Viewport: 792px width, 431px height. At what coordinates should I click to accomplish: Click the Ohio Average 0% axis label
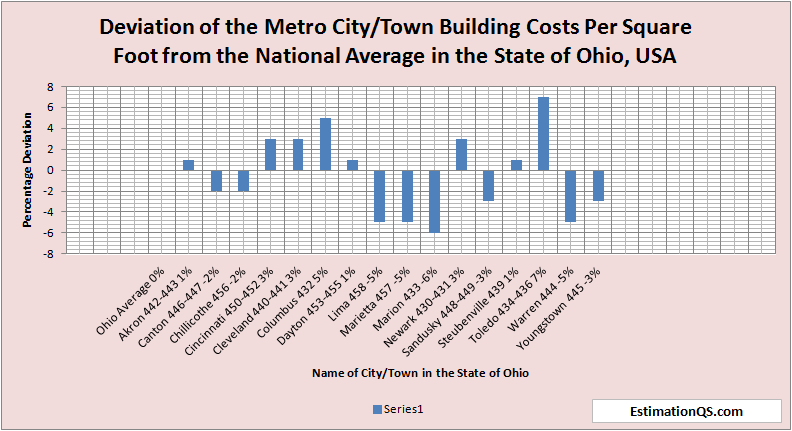(x=130, y=302)
